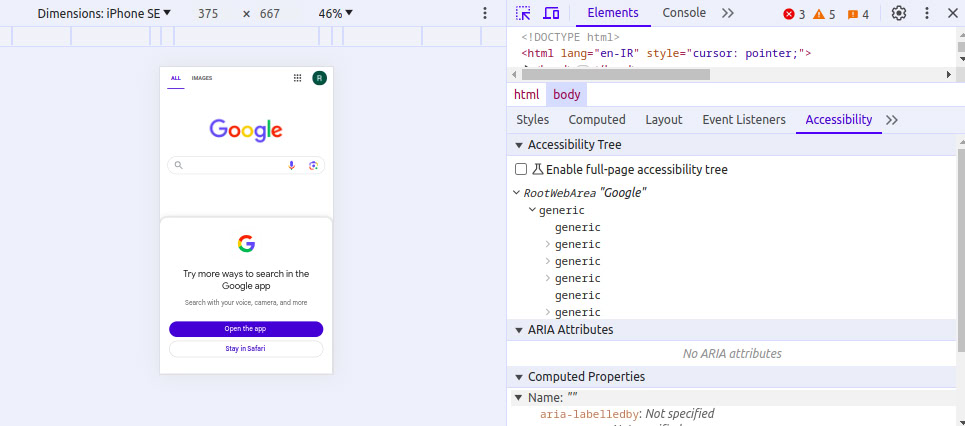Click the scroll right arrow in DOM pane
The height and width of the screenshot is (426, 965).
tap(948, 74)
